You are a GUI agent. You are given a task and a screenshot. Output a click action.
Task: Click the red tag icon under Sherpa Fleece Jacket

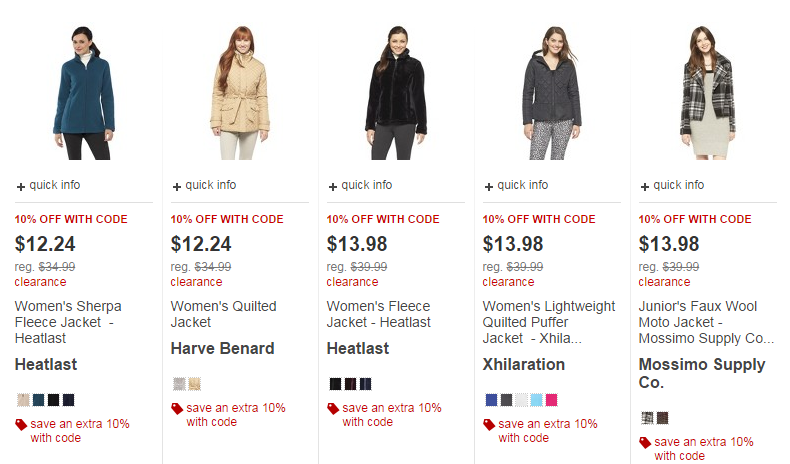22,424
